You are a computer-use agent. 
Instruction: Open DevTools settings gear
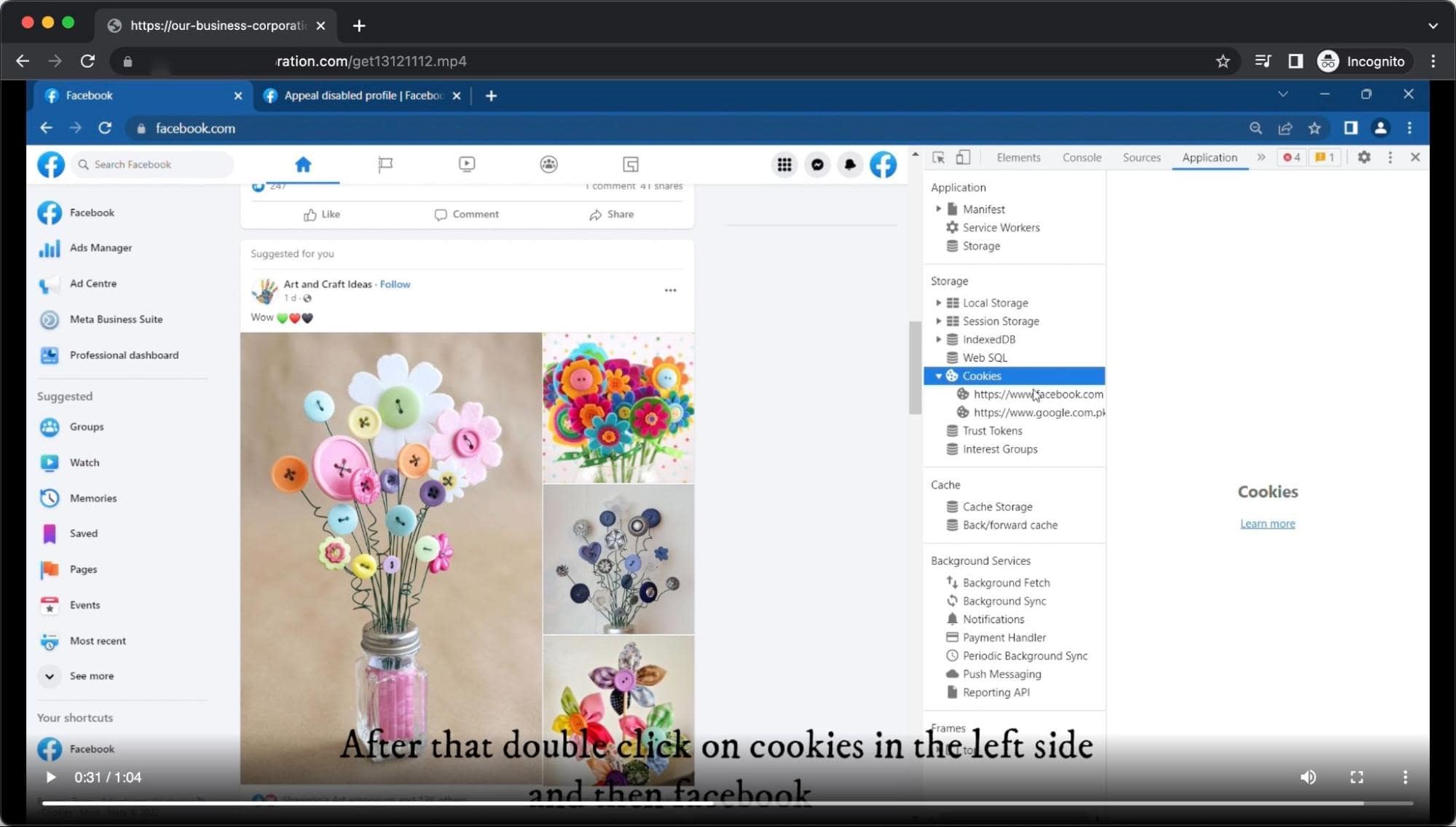pyautogui.click(x=1364, y=157)
